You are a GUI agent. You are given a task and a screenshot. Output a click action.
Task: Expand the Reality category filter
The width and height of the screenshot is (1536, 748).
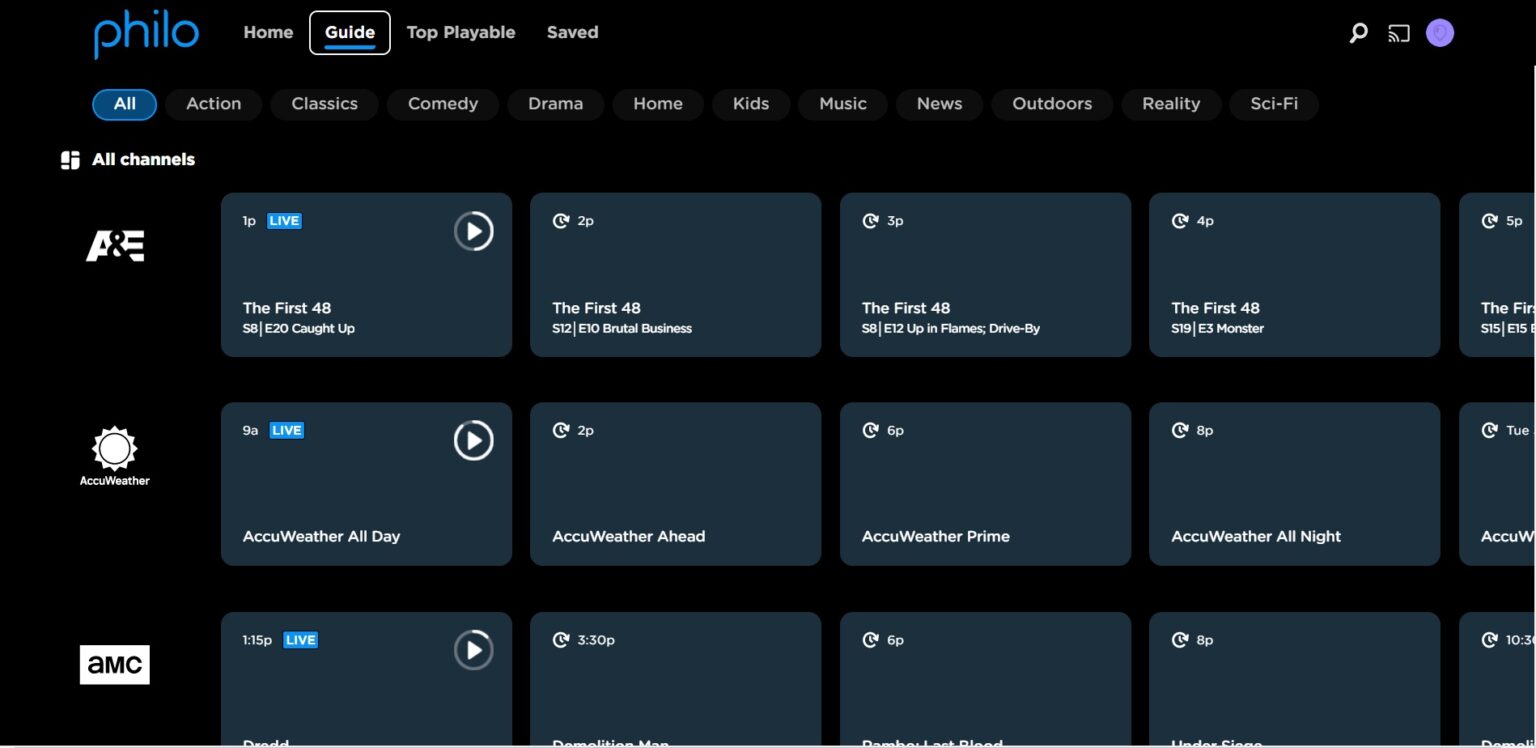pos(1171,104)
